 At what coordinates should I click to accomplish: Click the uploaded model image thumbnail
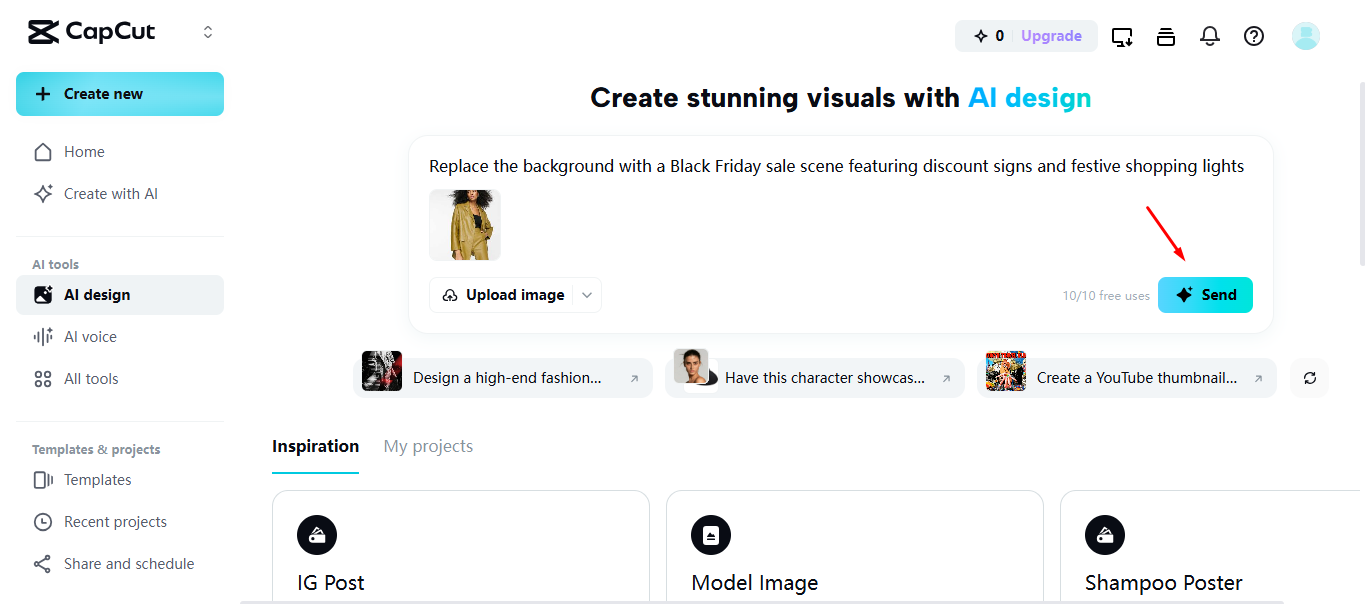(x=464, y=224)
